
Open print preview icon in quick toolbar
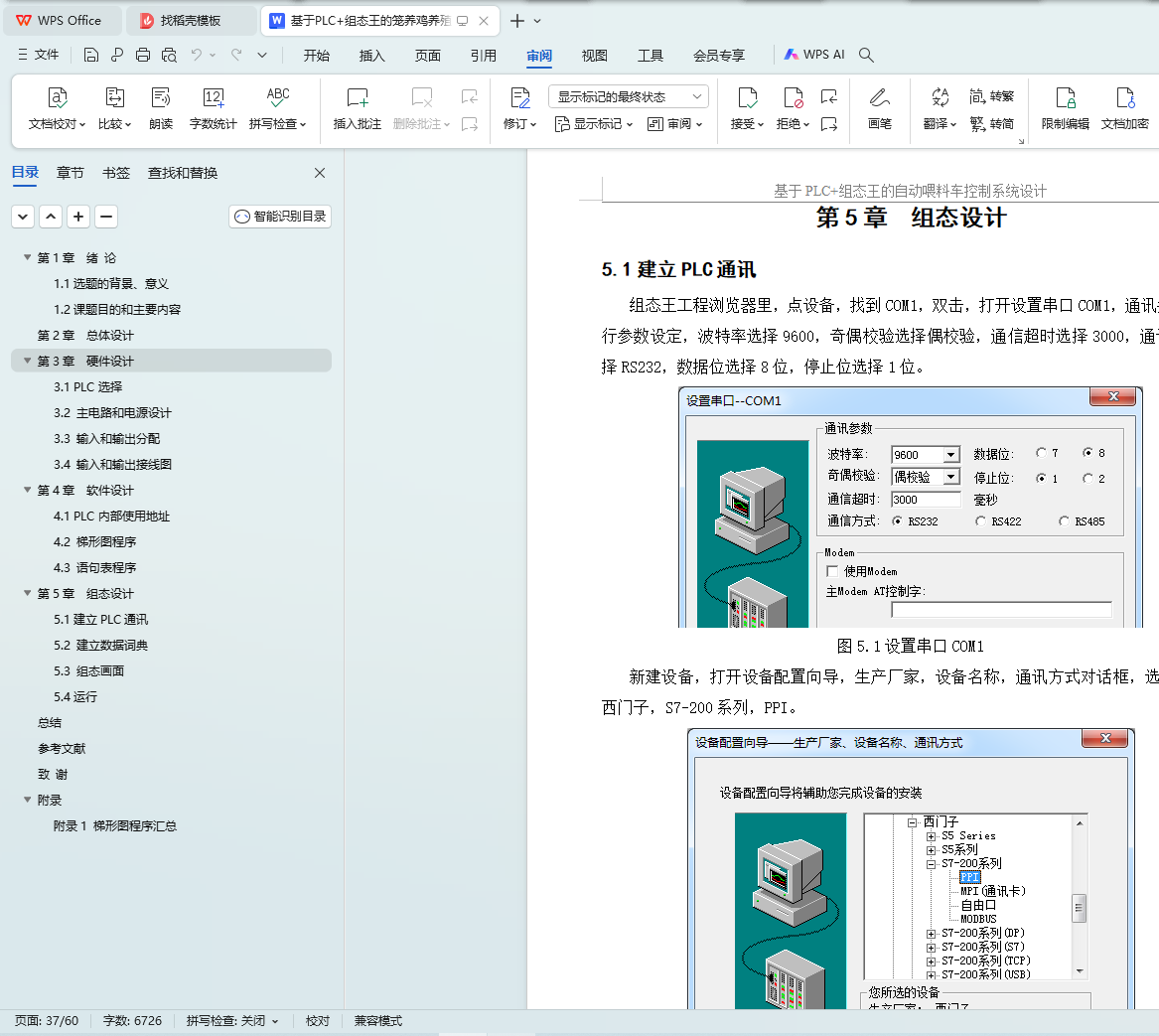(x=169, y=55)
